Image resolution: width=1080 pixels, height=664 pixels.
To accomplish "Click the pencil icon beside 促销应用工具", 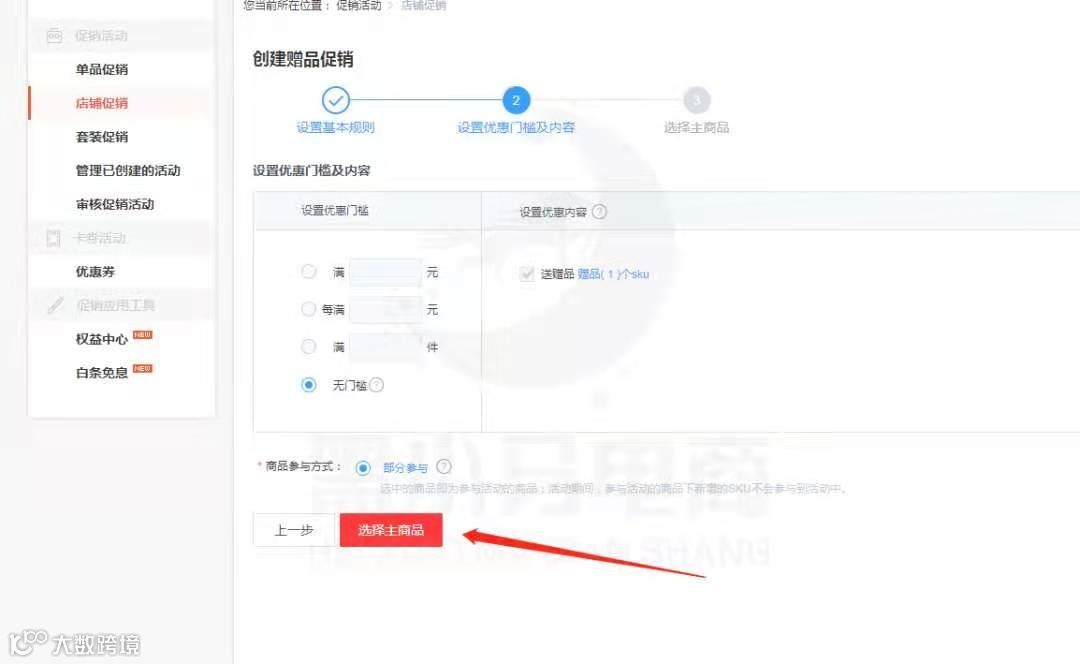I will click(x=56, y=305).
